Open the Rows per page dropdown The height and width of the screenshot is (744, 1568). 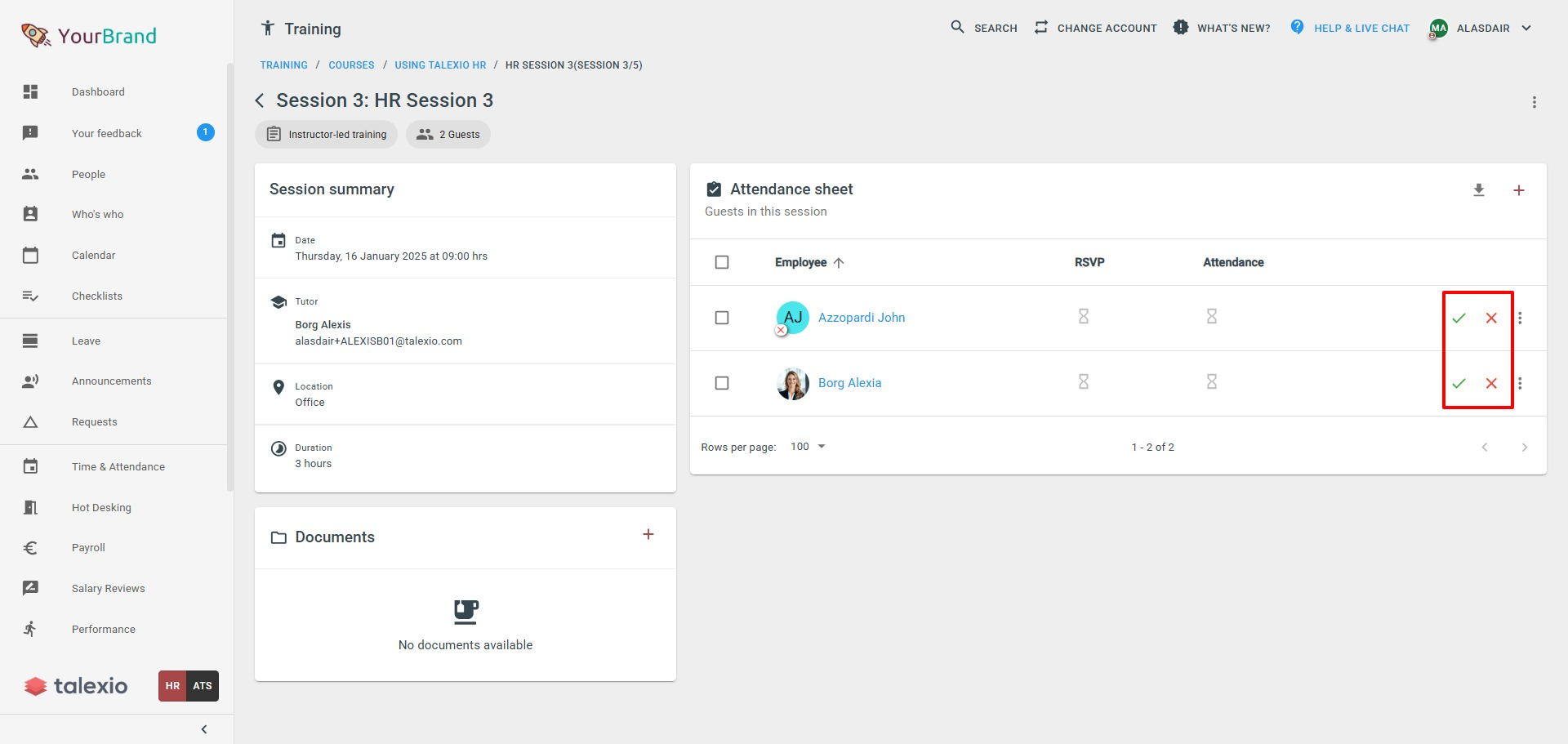coord(808,447)
